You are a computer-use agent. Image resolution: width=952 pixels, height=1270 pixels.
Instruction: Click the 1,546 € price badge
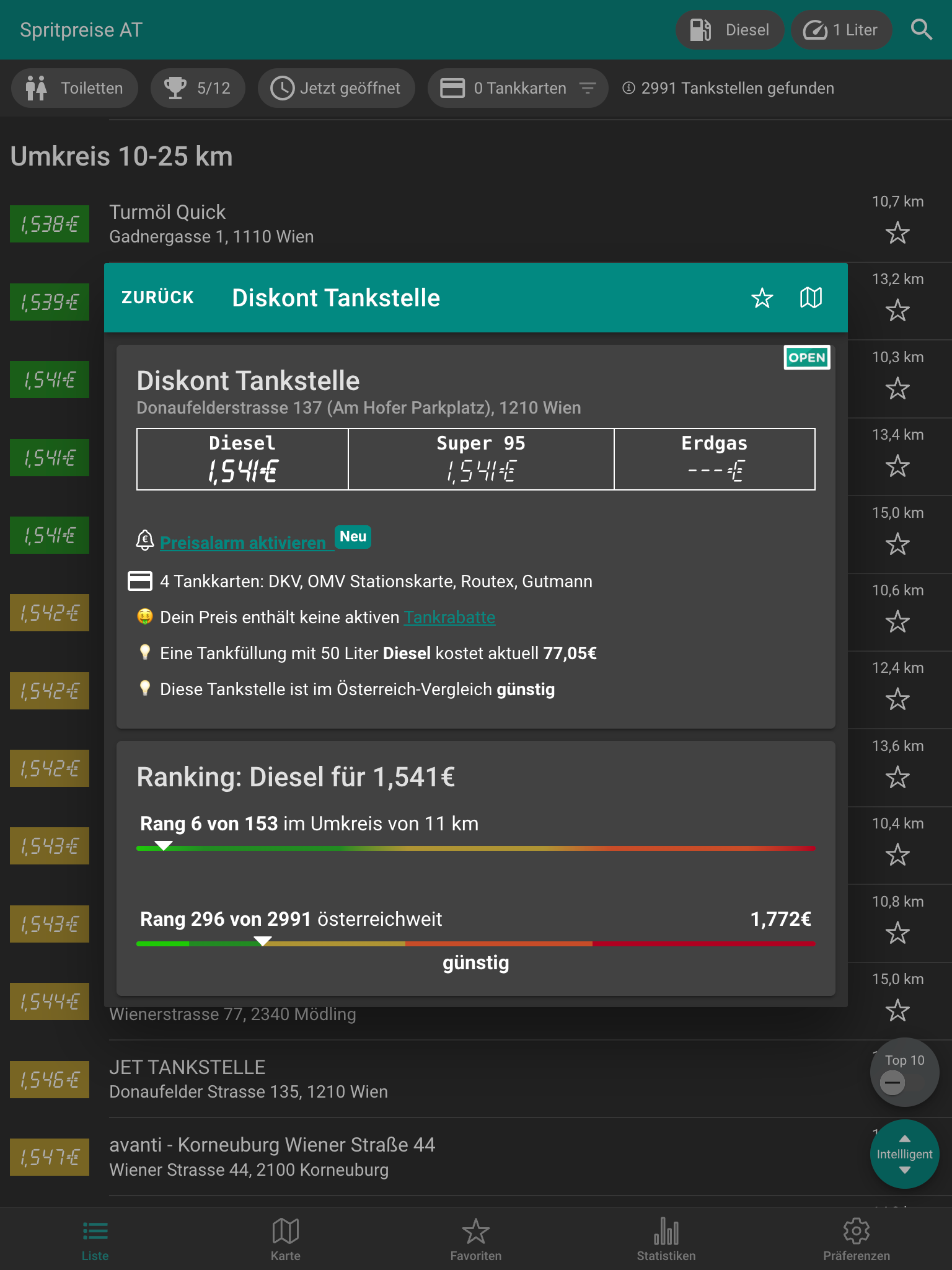pyautogui.click(x=50, y=1080)
